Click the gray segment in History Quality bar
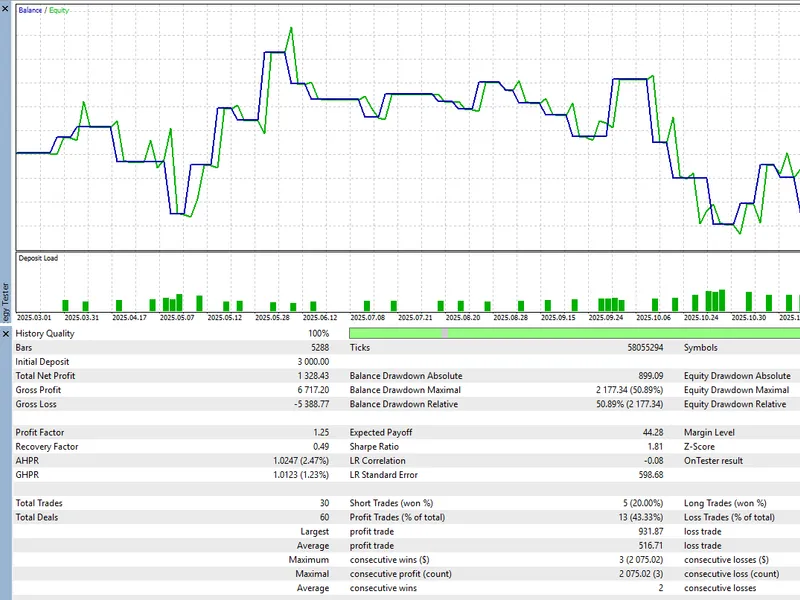The width and height of the screenshot is (800, 600). (x=445, y=333)
